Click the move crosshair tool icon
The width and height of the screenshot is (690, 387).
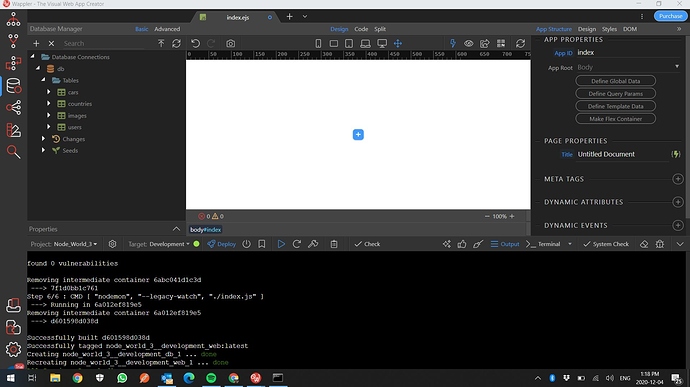pos(398,43)
